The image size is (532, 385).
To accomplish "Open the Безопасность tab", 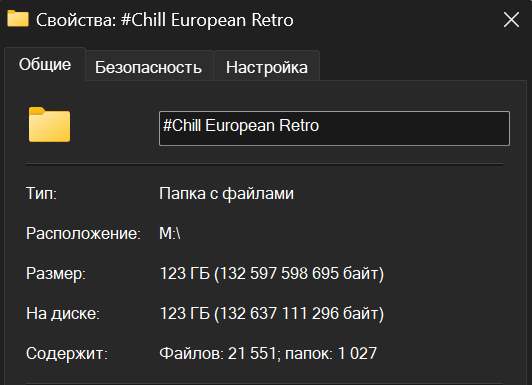I will 149,66.
